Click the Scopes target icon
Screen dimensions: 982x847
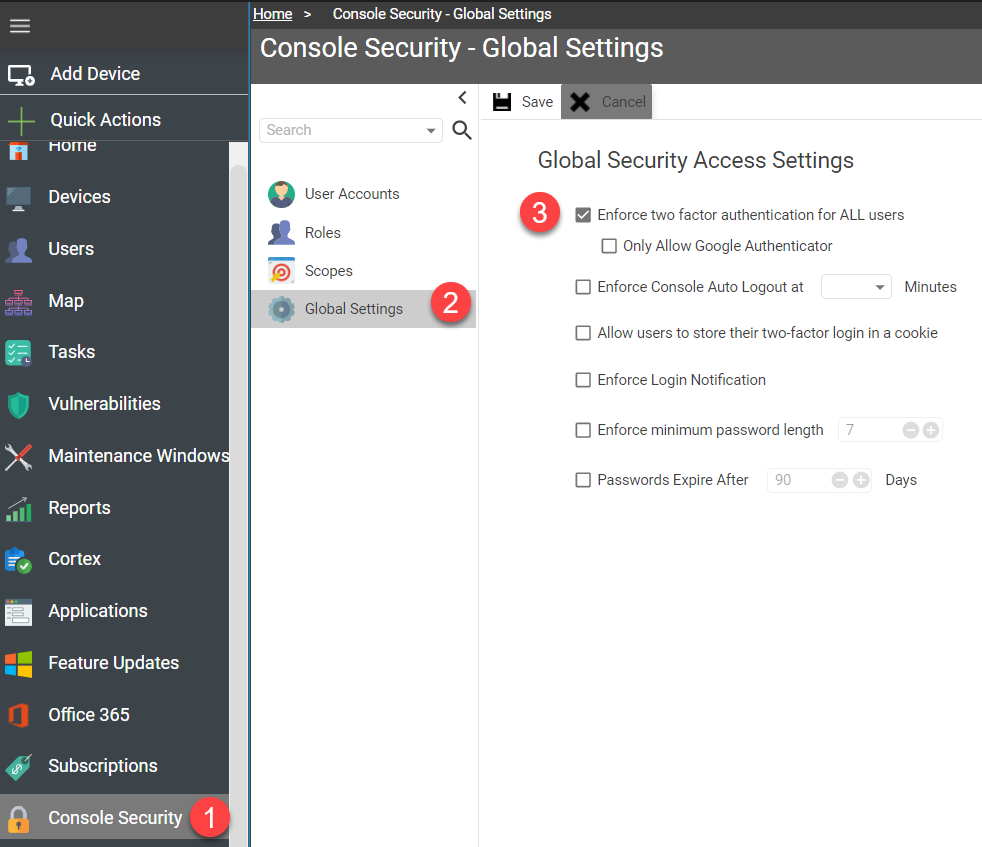pyautogui.click(x=281, y=271)
